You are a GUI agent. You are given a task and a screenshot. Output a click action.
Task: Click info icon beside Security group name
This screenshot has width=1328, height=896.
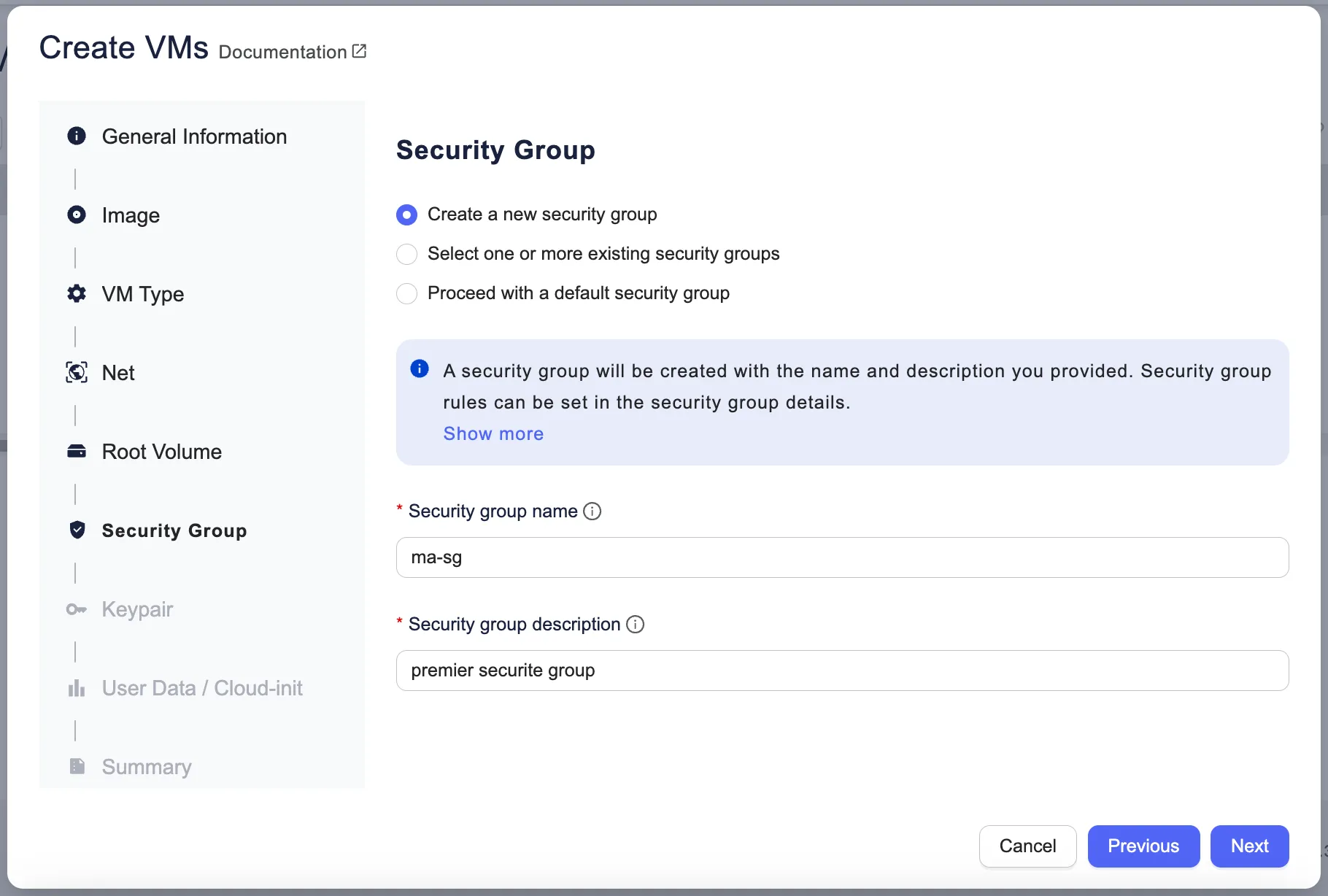(x=592, y=511)
